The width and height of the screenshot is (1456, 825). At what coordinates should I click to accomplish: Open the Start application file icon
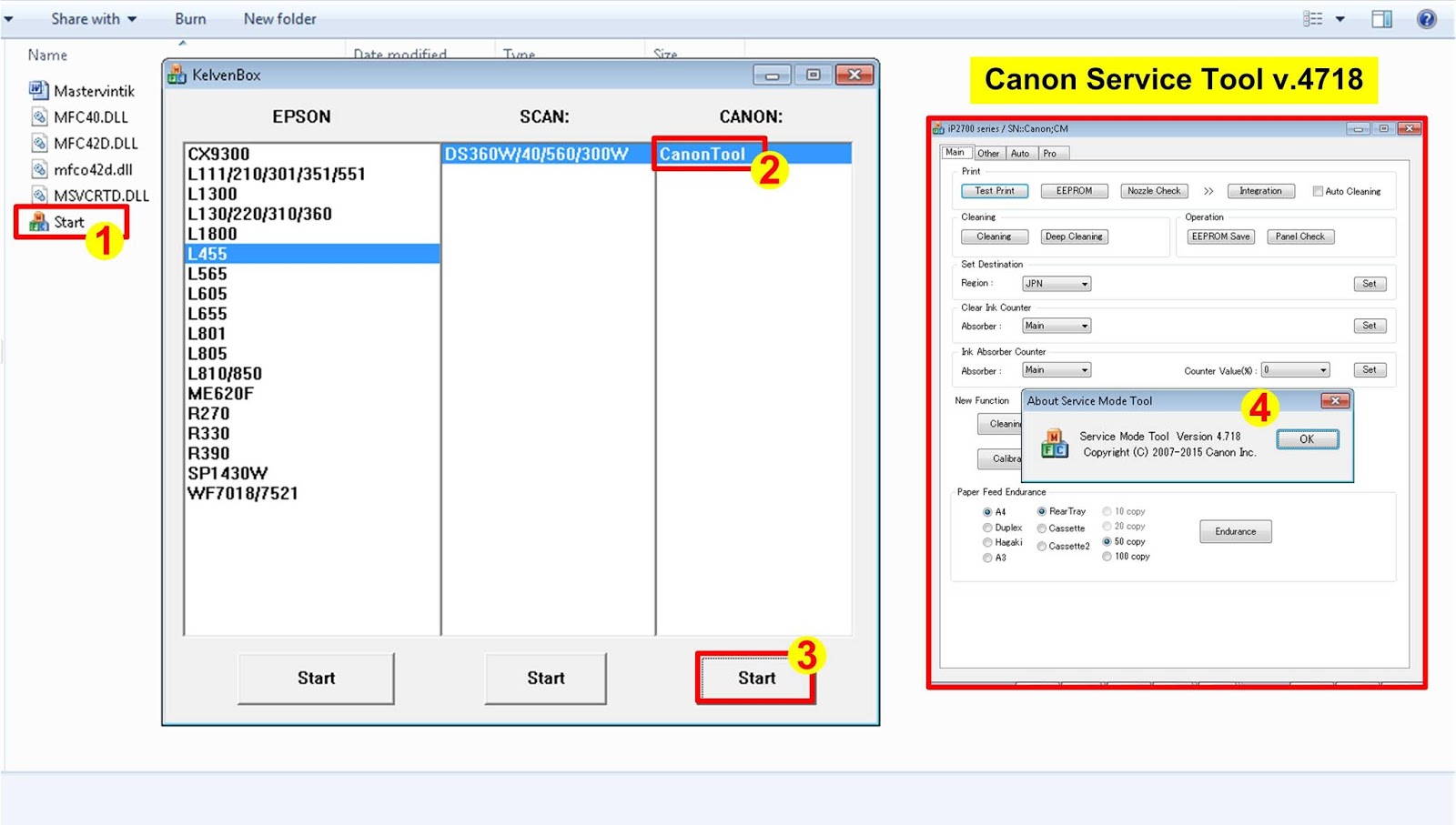(38, 222)
